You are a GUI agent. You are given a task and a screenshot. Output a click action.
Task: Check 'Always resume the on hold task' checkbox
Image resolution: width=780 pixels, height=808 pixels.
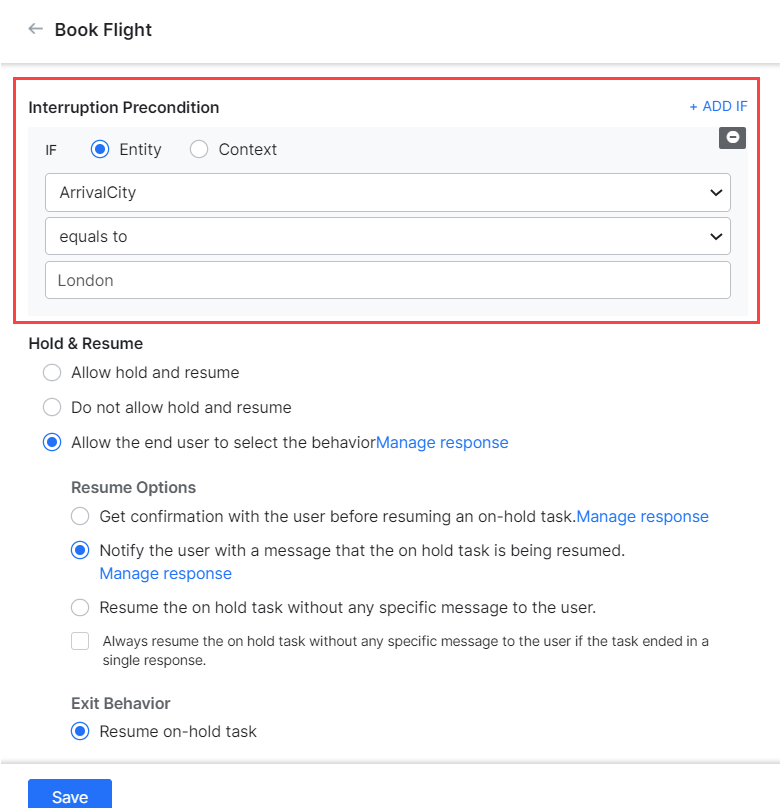point(80,641)
